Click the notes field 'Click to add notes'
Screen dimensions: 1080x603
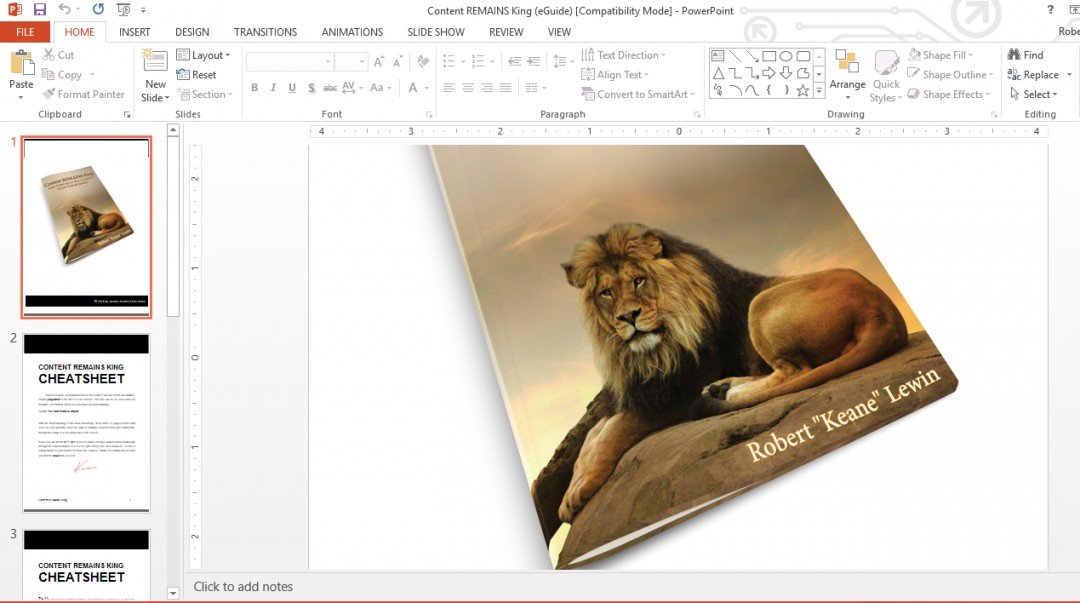(243, 586)
